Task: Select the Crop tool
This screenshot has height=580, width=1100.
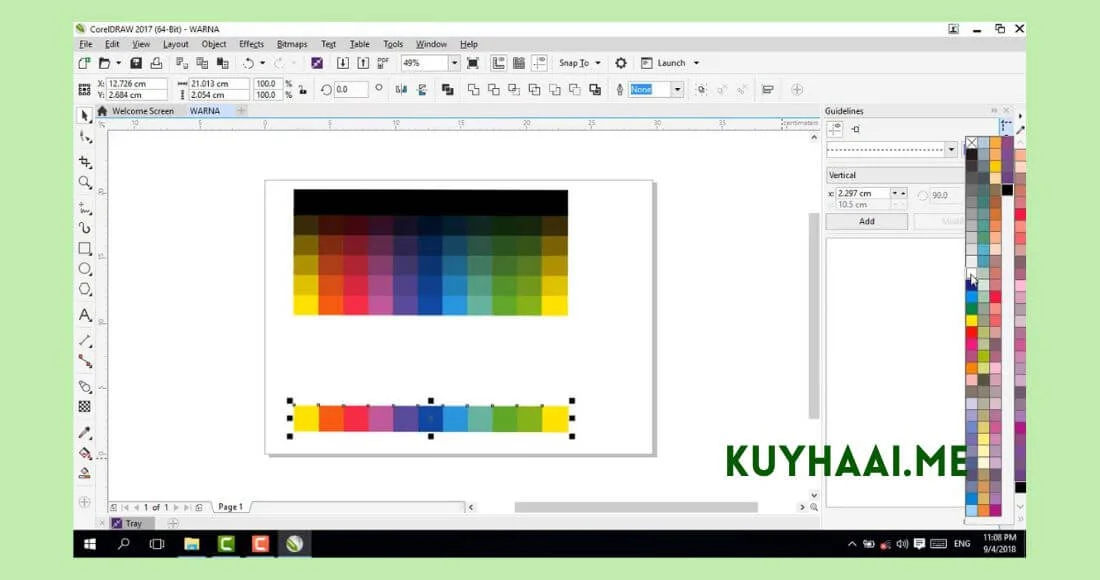Action: click(x=85, y=162)
